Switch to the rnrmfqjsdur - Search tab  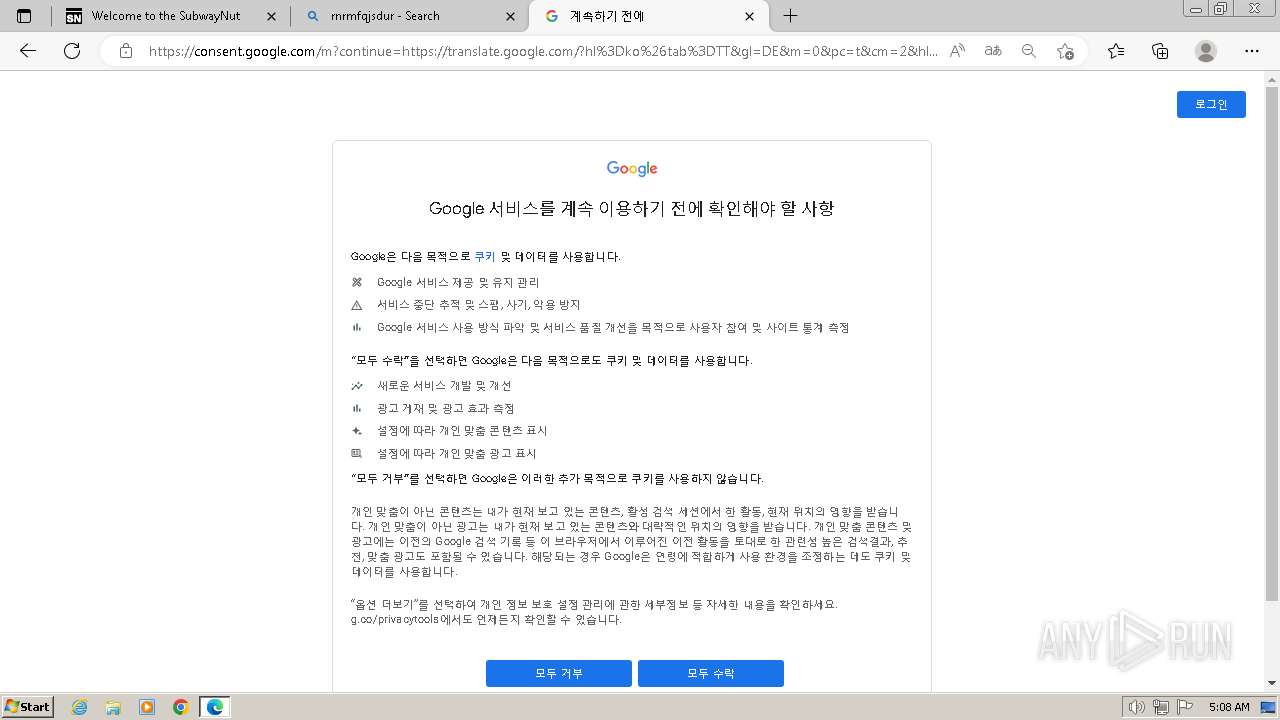(408, 16)
